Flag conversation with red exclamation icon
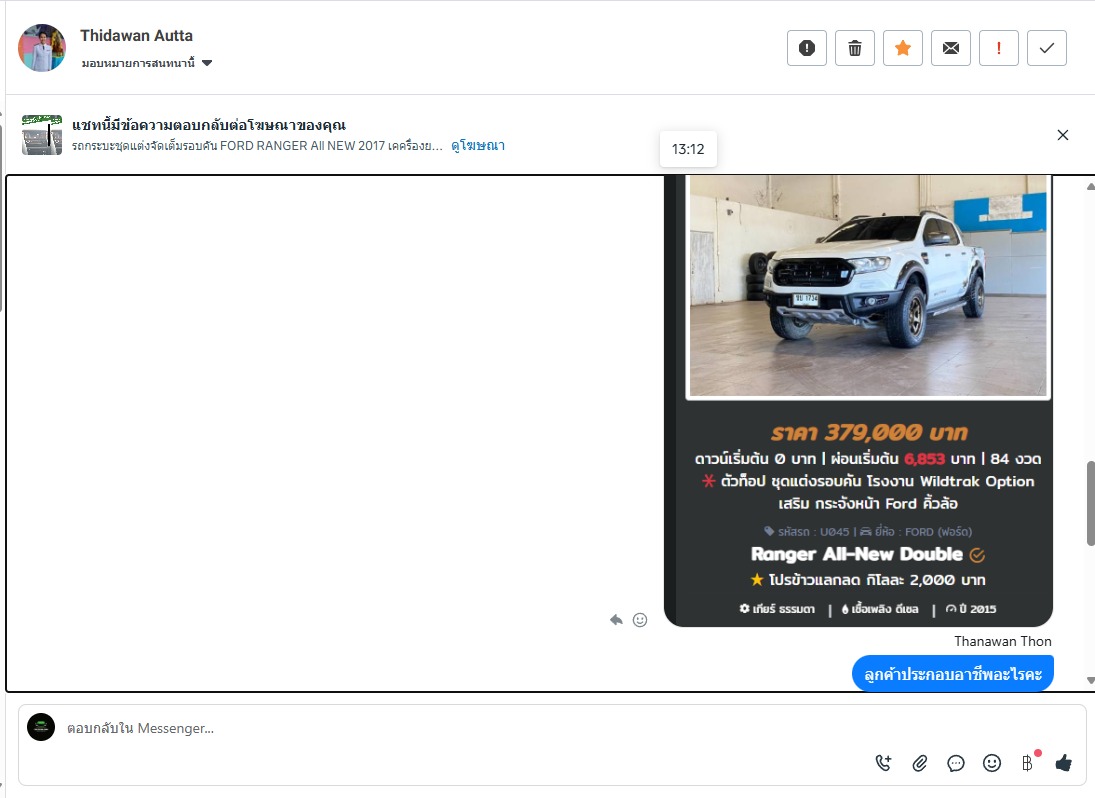The height and width of the screenshot is (798, 1095). (x=999, y=48)
